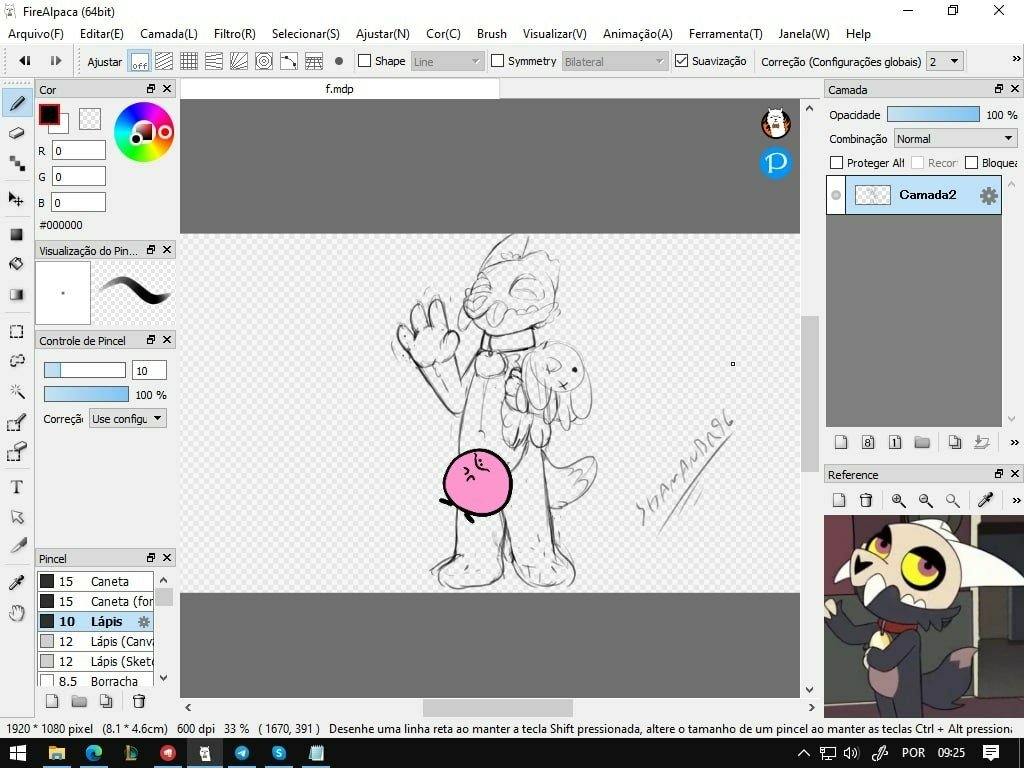Zoom in on the Reference image

[x=899, y=500]
